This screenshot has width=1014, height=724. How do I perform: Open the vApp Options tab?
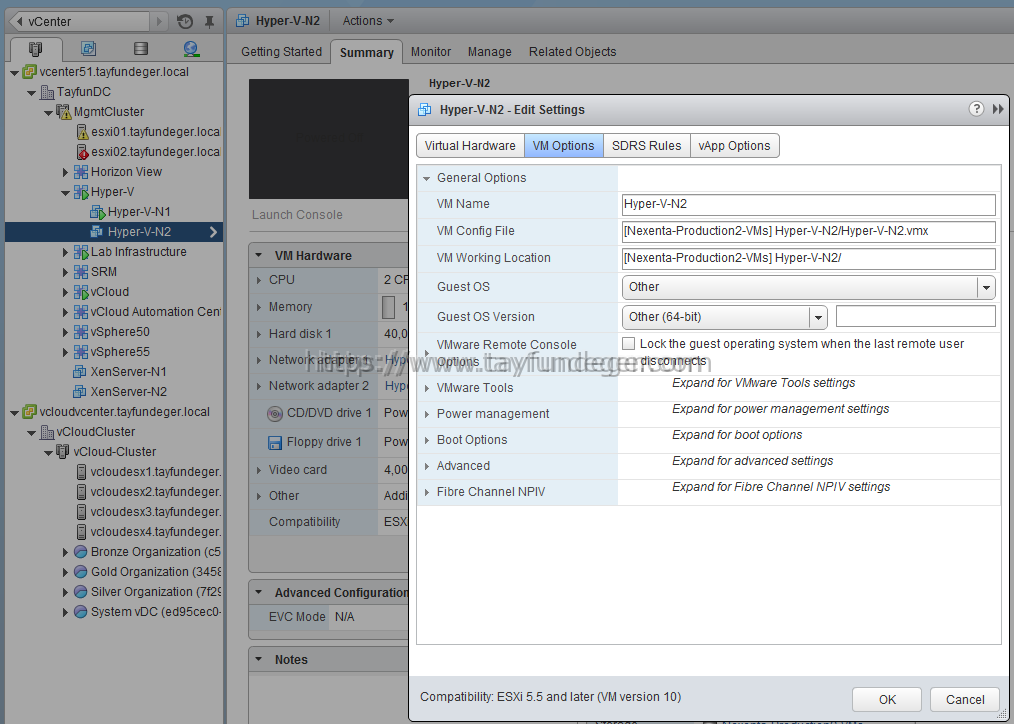coord(735,145)
